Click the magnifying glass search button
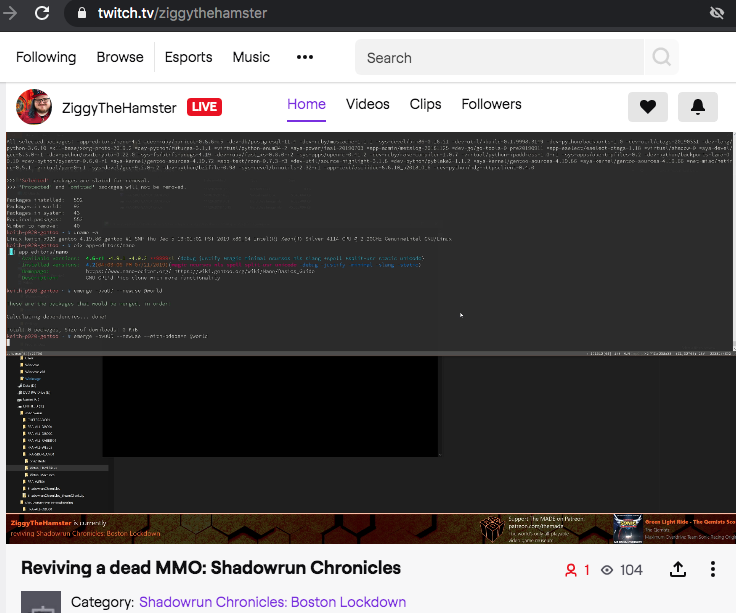736x613 pixels. coord(661,57)
